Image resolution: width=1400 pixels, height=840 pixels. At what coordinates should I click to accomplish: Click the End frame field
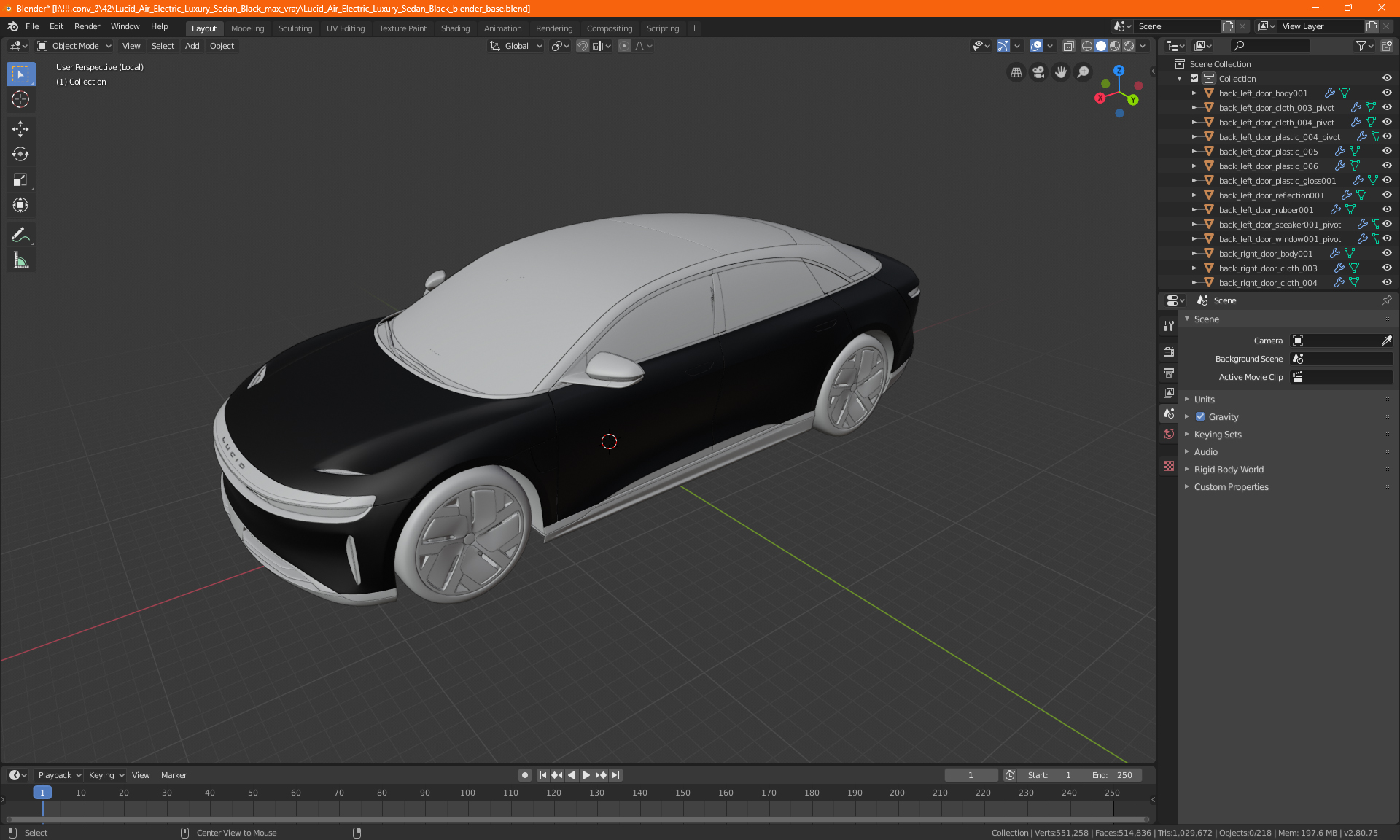(1113, 775)
